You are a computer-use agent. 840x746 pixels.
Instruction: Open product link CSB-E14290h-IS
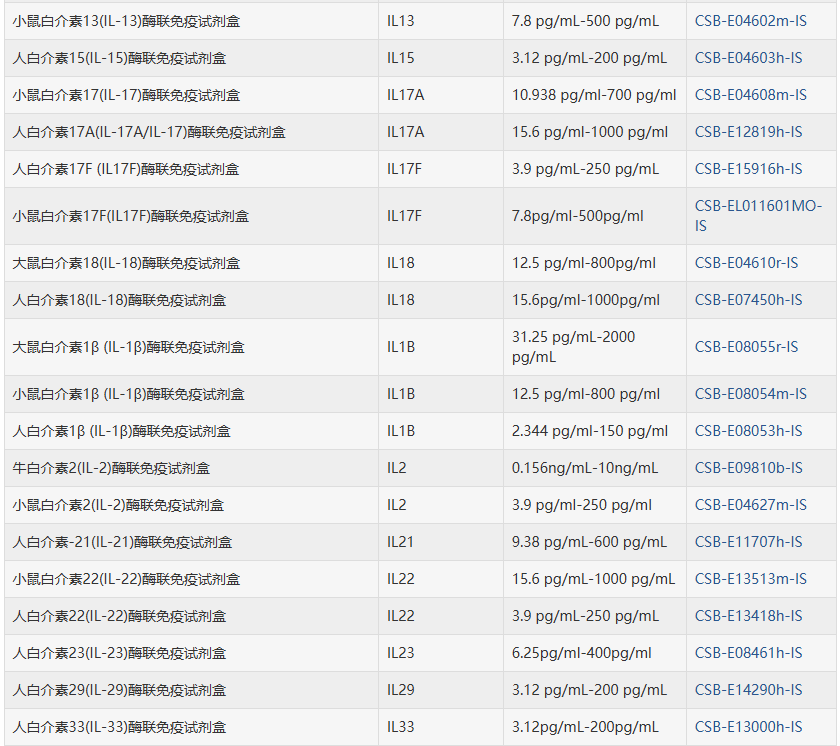point(748,690)
